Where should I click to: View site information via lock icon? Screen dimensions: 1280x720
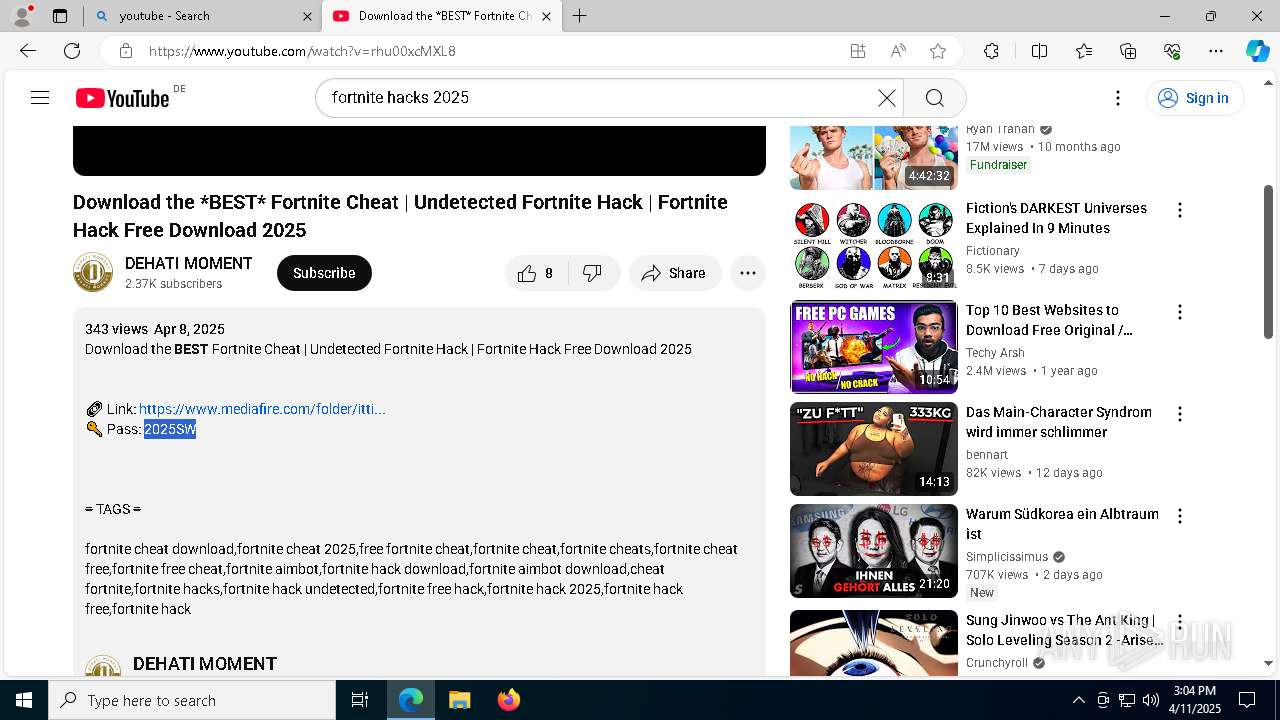click(125, 51)
